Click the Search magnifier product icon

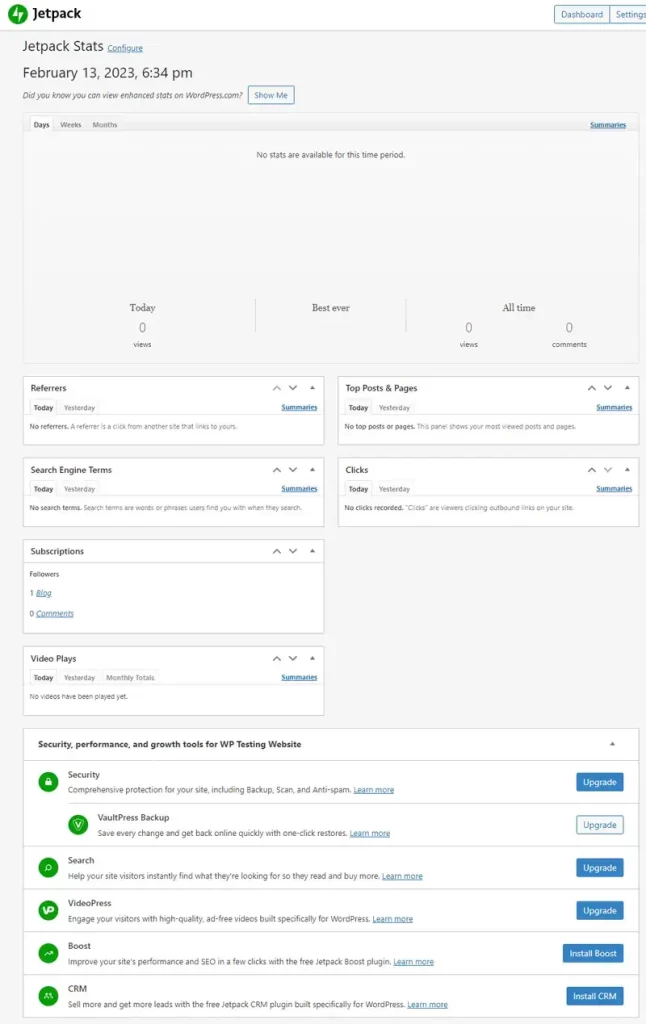pos(48,868)
